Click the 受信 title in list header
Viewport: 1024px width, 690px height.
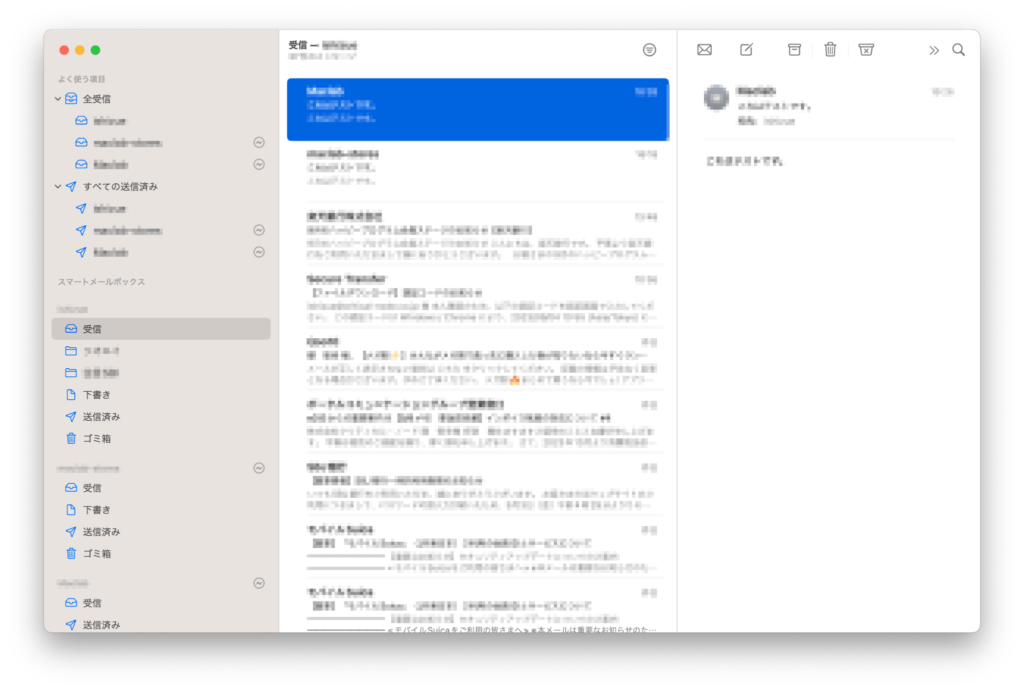point(298,45)
